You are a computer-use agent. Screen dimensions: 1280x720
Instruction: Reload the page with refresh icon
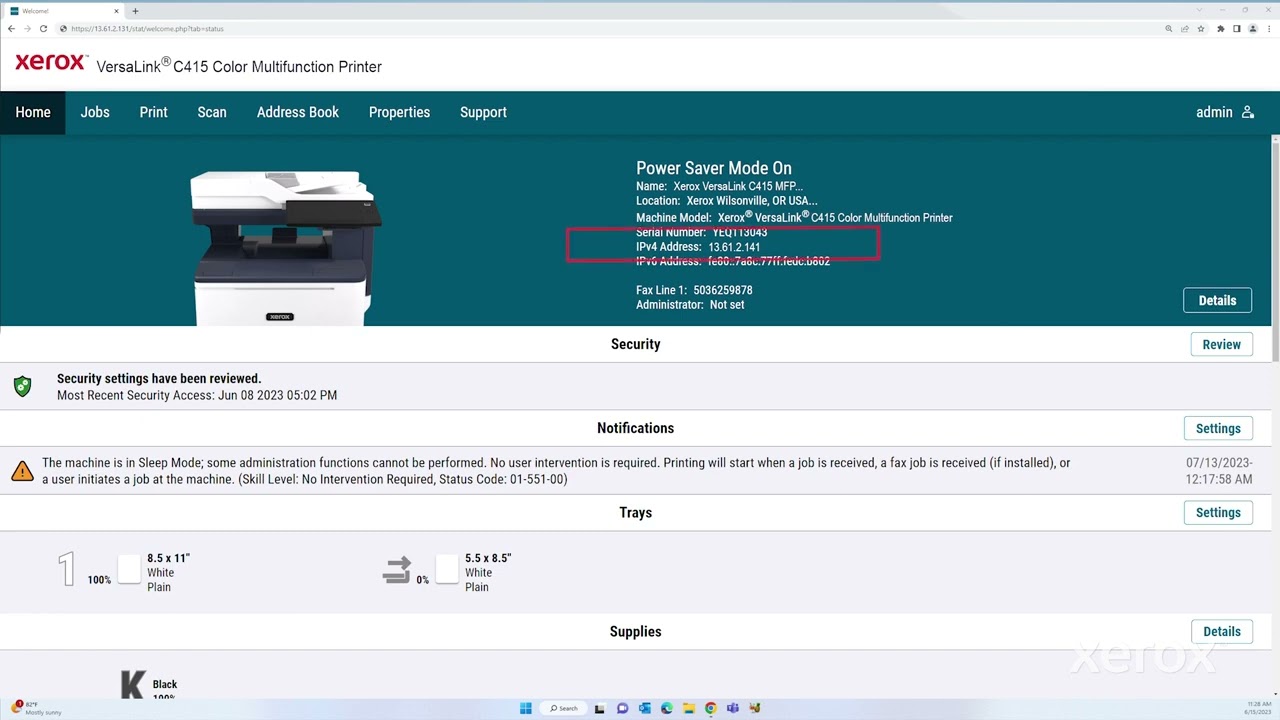pos(43,29)
